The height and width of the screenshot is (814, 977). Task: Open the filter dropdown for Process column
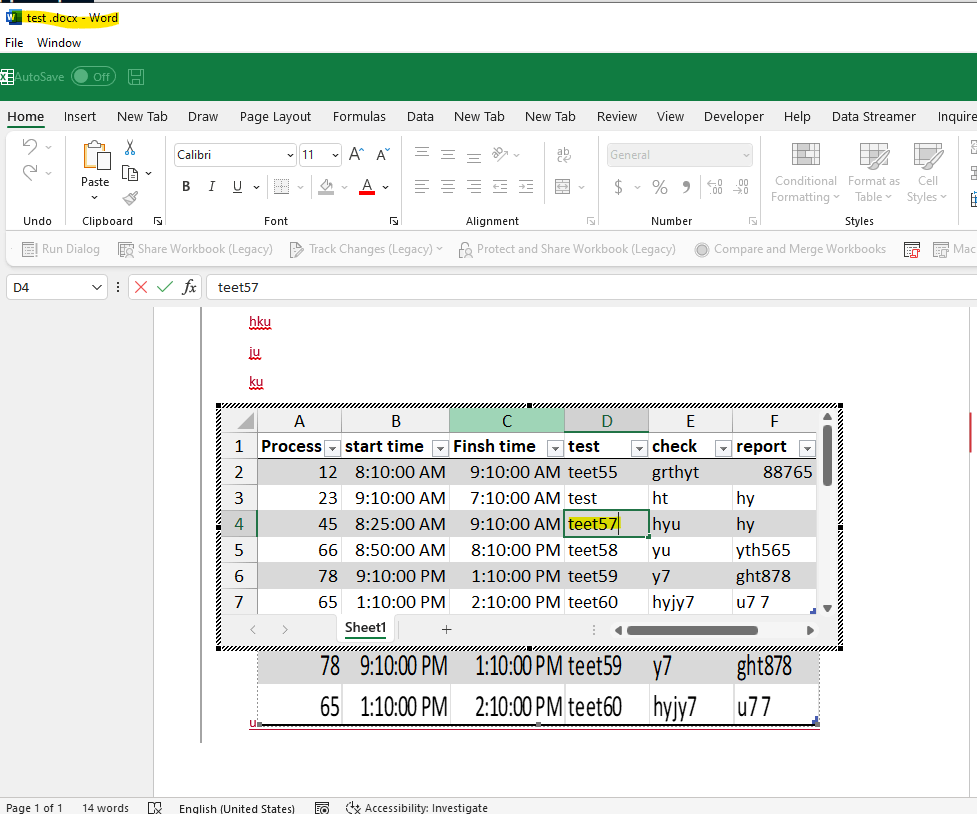pyautogui.click(x=332, y=447)
